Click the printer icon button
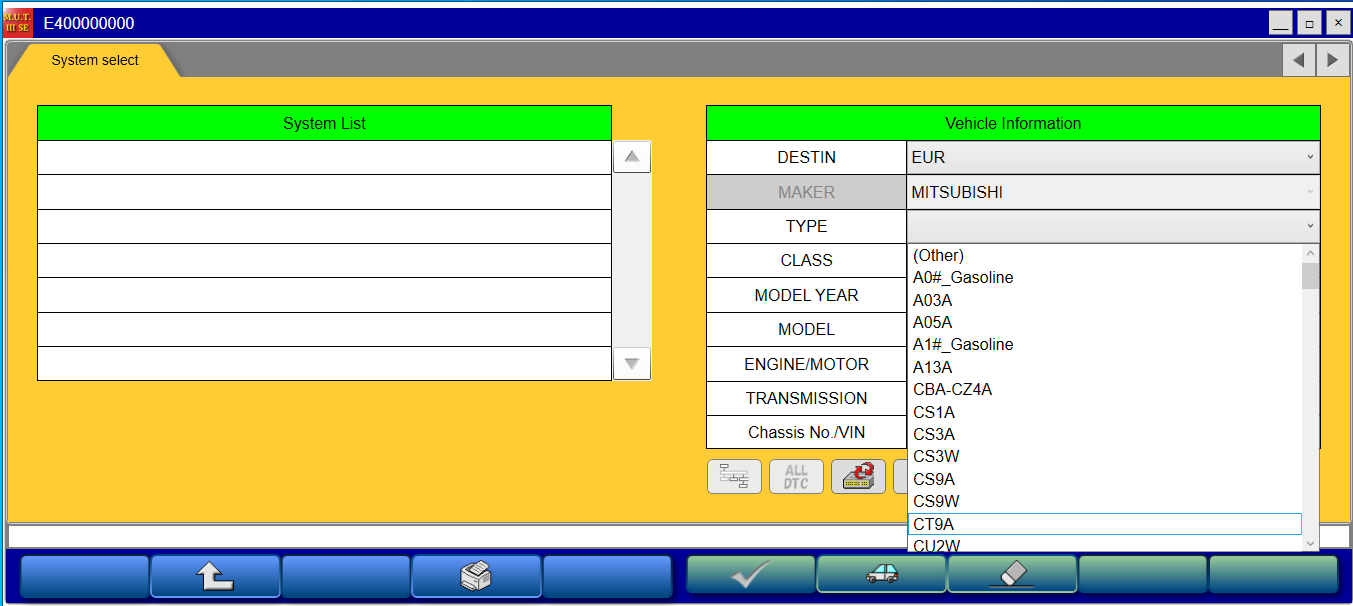The image size is (1353, 606). [476, 576]
